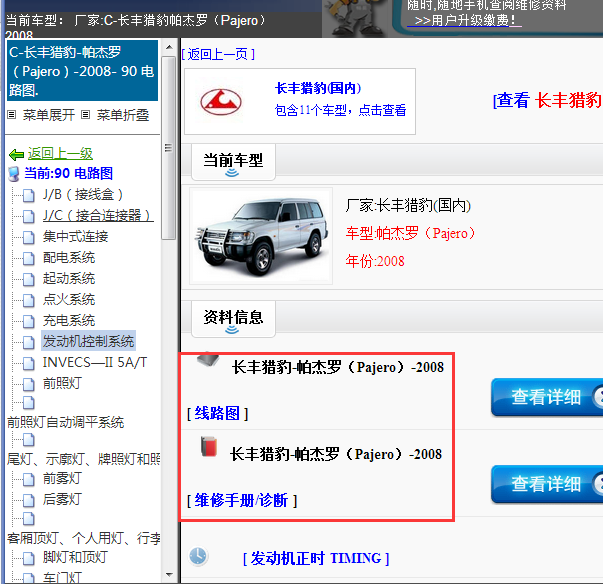Select 起动系统 tree item
Screen dimensions: 603x584
click(69, 279)
